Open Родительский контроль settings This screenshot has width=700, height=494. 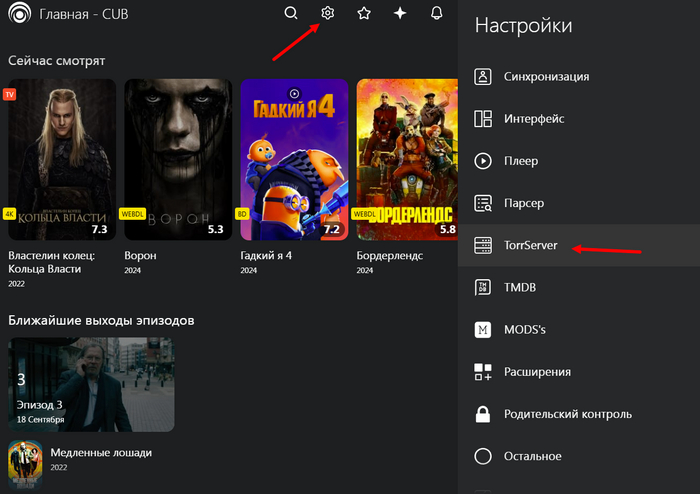tap(579, 414)
